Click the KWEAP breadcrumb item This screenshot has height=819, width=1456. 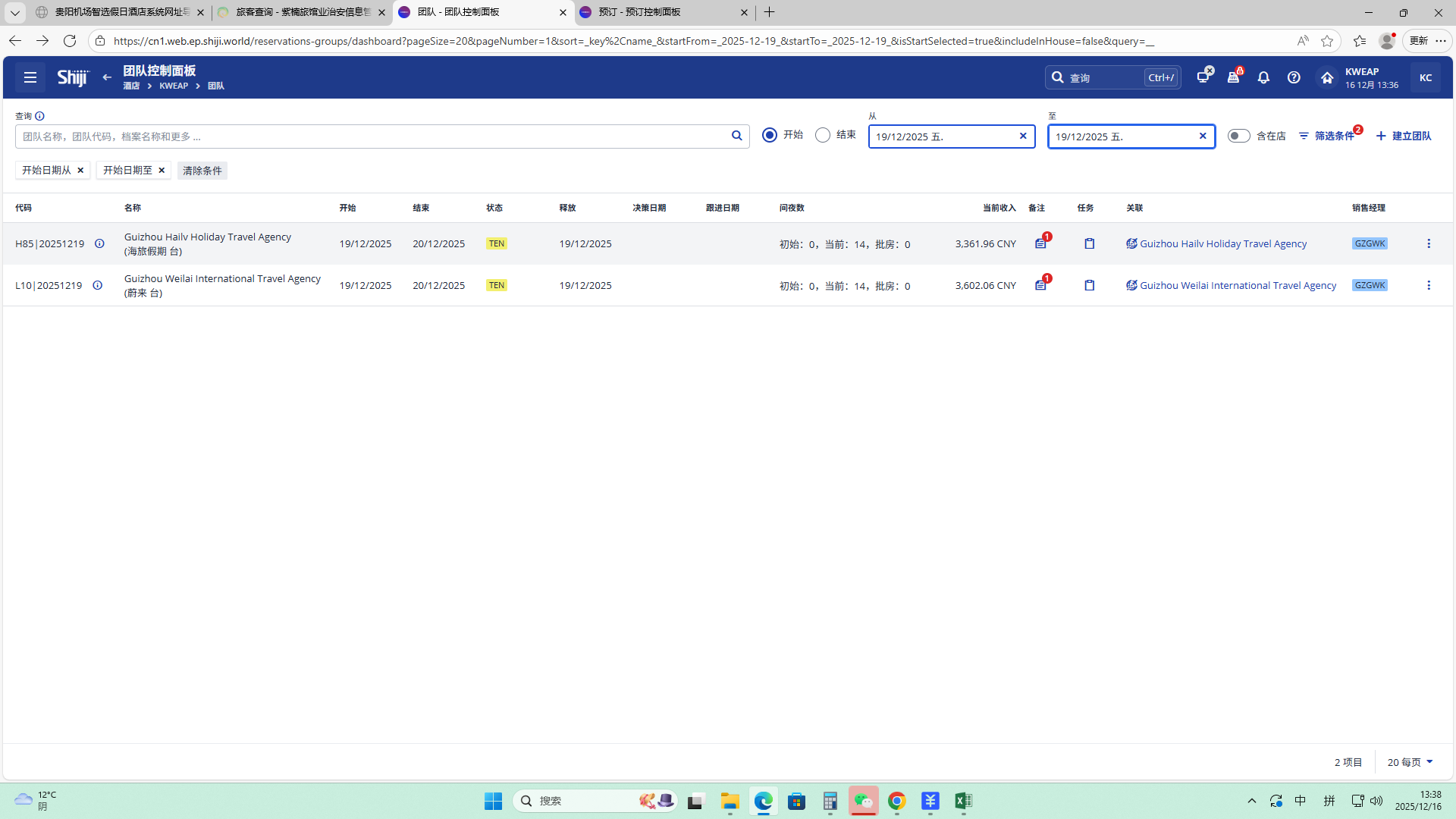(x=174, y=86)
